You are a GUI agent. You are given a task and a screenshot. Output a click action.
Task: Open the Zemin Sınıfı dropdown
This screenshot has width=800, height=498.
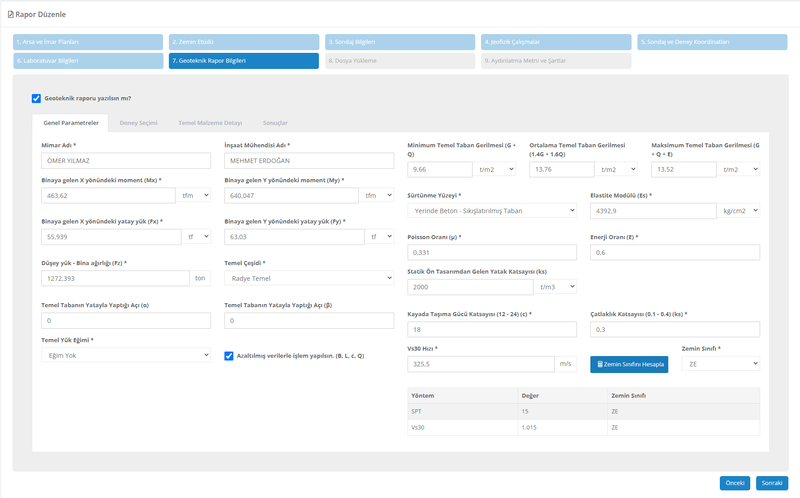click(x=720, y=364)
